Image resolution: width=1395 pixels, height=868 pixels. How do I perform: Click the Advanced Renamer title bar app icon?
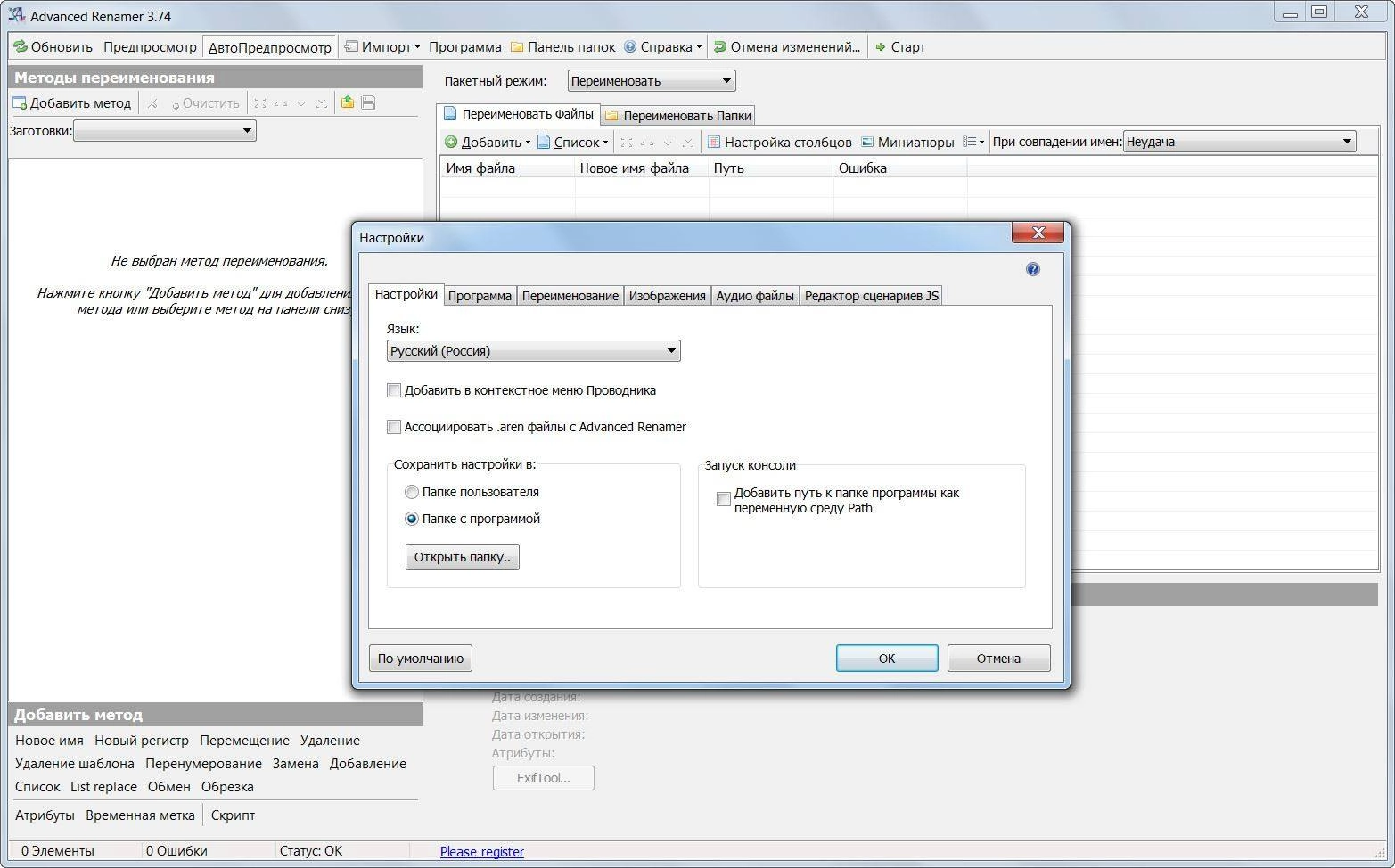16,15
